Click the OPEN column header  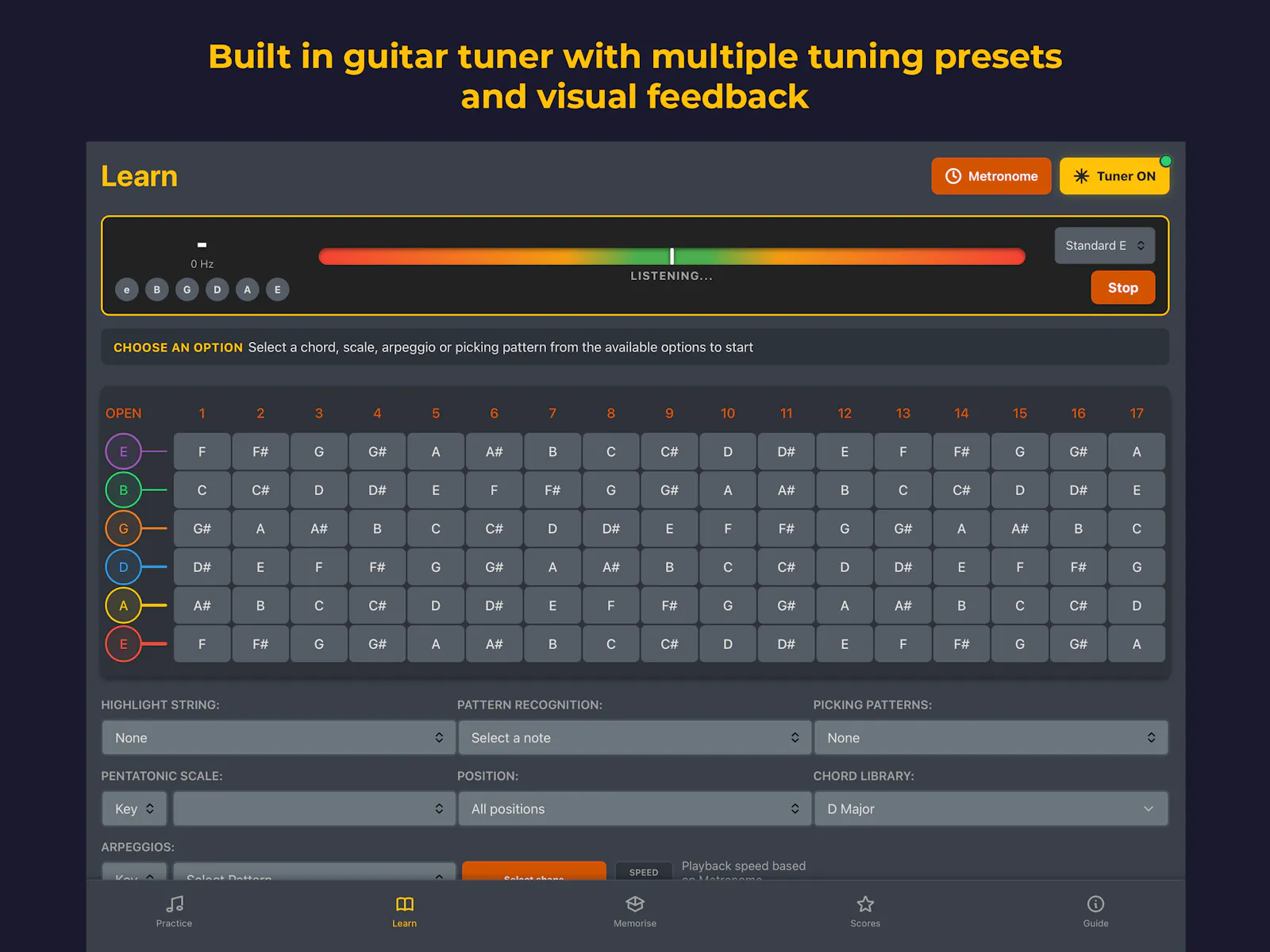coord(123,413)
